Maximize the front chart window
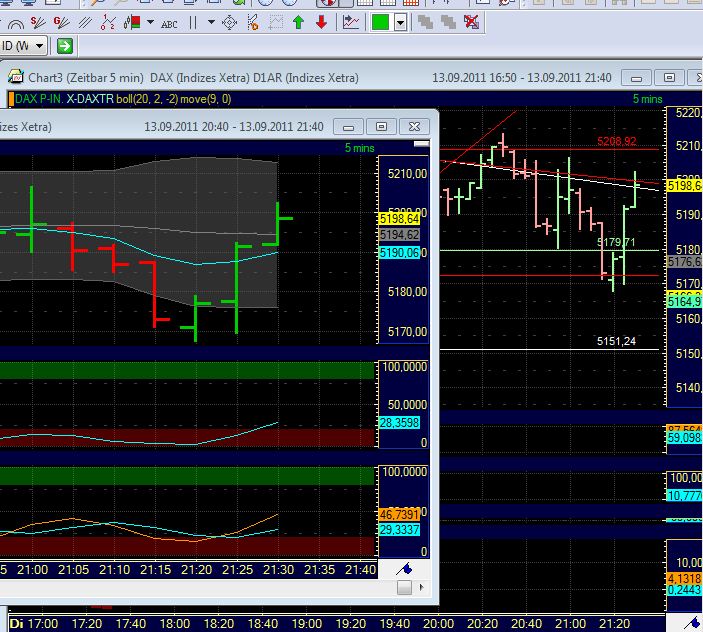This screenshot has width=703, height=632. [381, 127]
